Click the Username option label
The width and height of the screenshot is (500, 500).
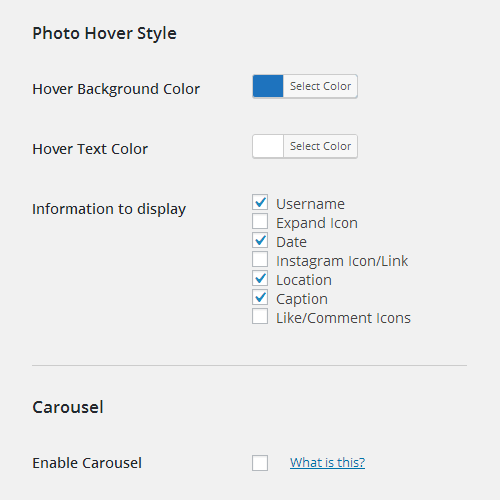tap(310, 204)
